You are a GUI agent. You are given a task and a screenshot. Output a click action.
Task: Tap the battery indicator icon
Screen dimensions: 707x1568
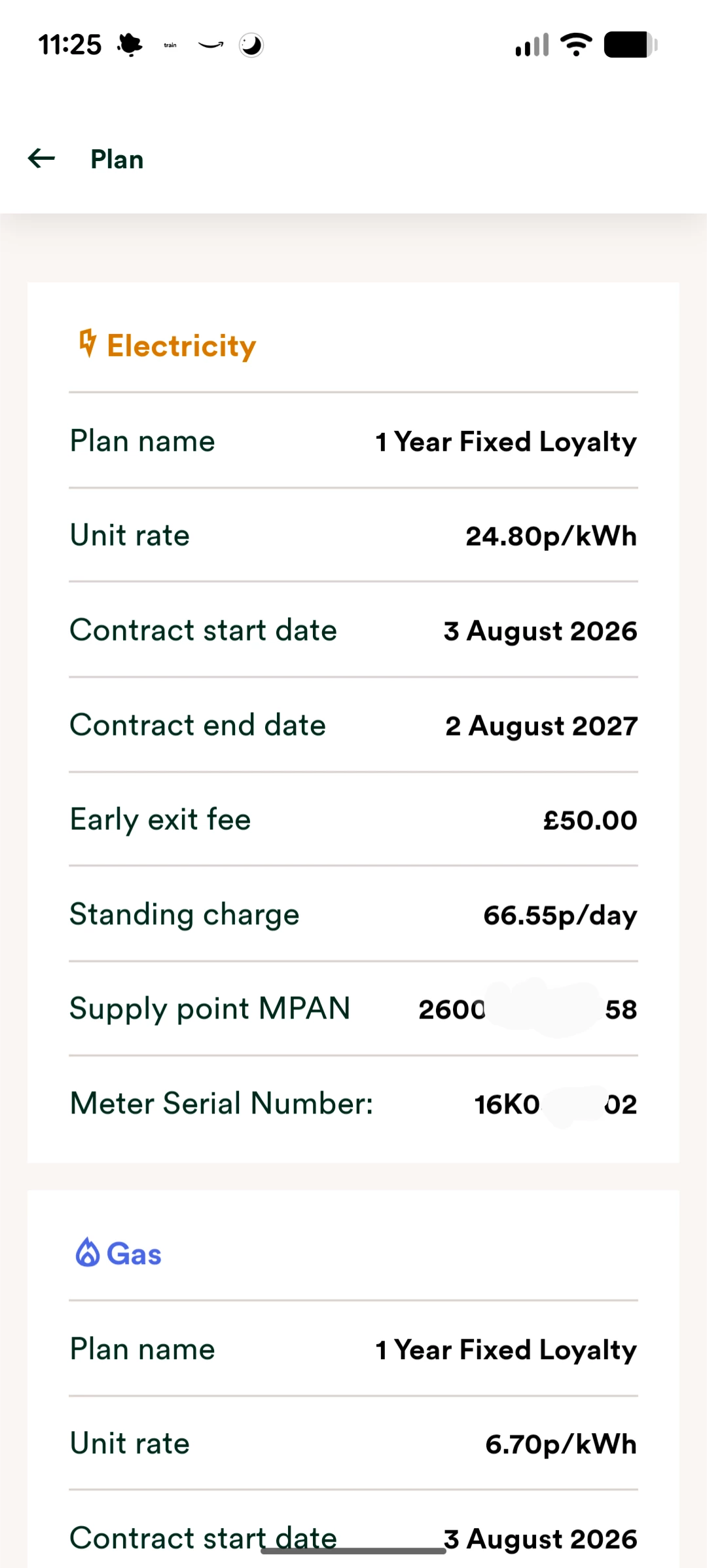pyautogui.click(x=631, y=45)
